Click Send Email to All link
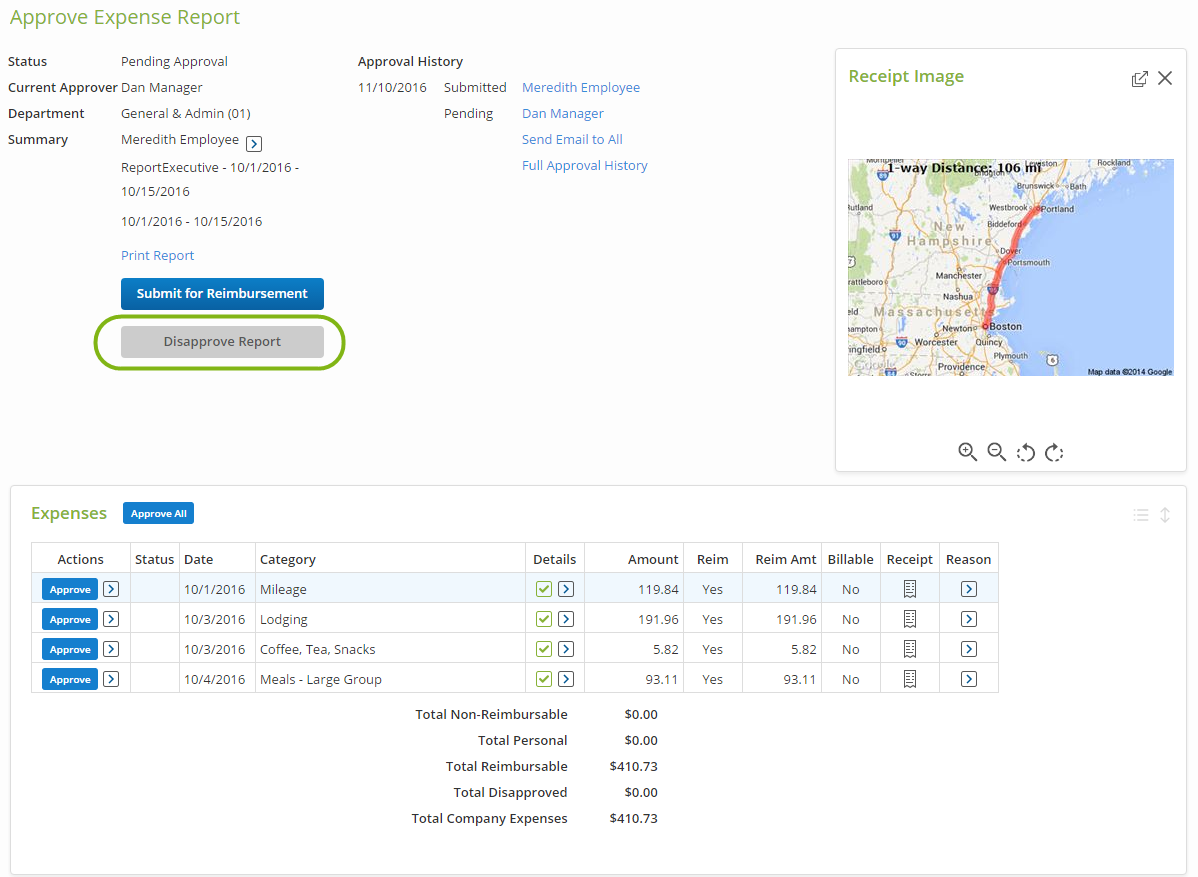 [x=572, y=139]
